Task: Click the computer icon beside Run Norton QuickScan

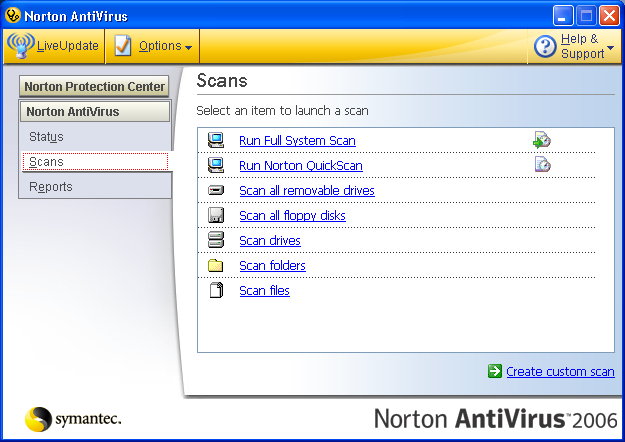Action: (x=216, y=165)
